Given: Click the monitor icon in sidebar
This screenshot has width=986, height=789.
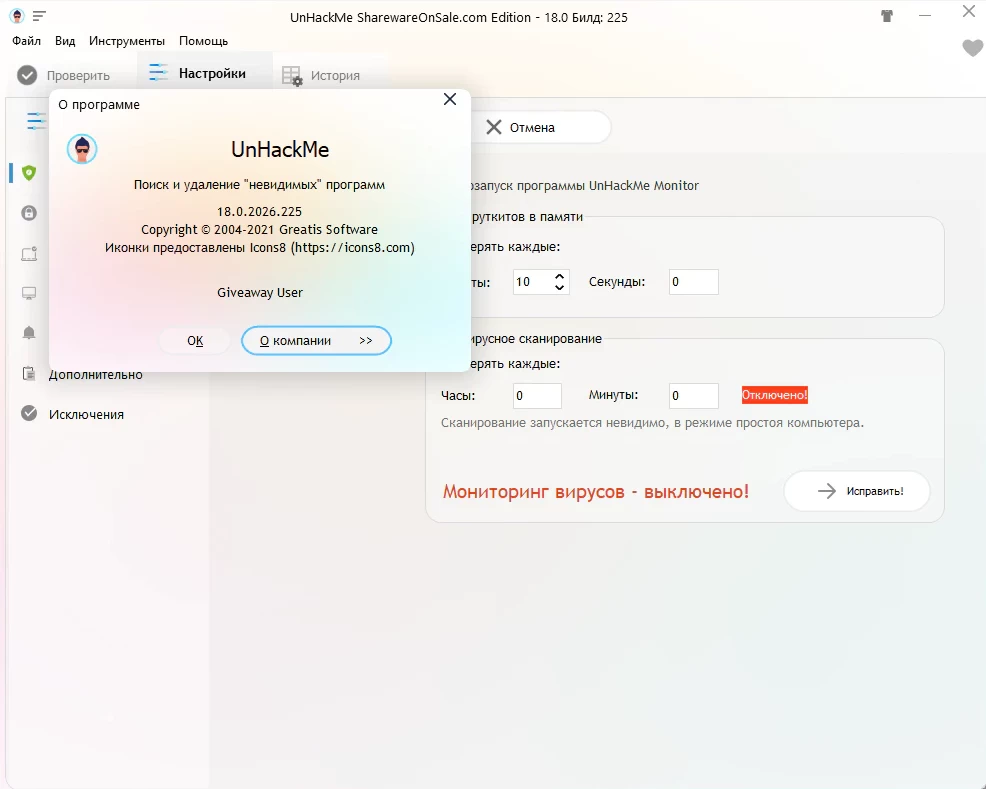Looking at the screenshot, I should [29, 294].
